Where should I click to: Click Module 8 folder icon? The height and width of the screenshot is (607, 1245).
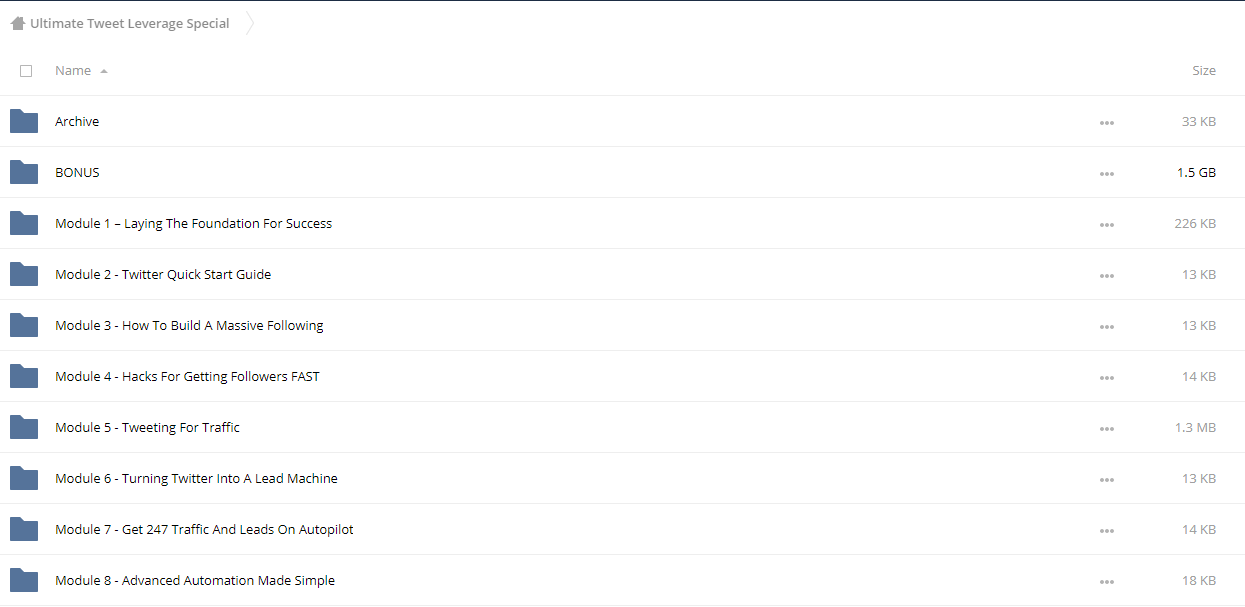click(x=24, y=580)
